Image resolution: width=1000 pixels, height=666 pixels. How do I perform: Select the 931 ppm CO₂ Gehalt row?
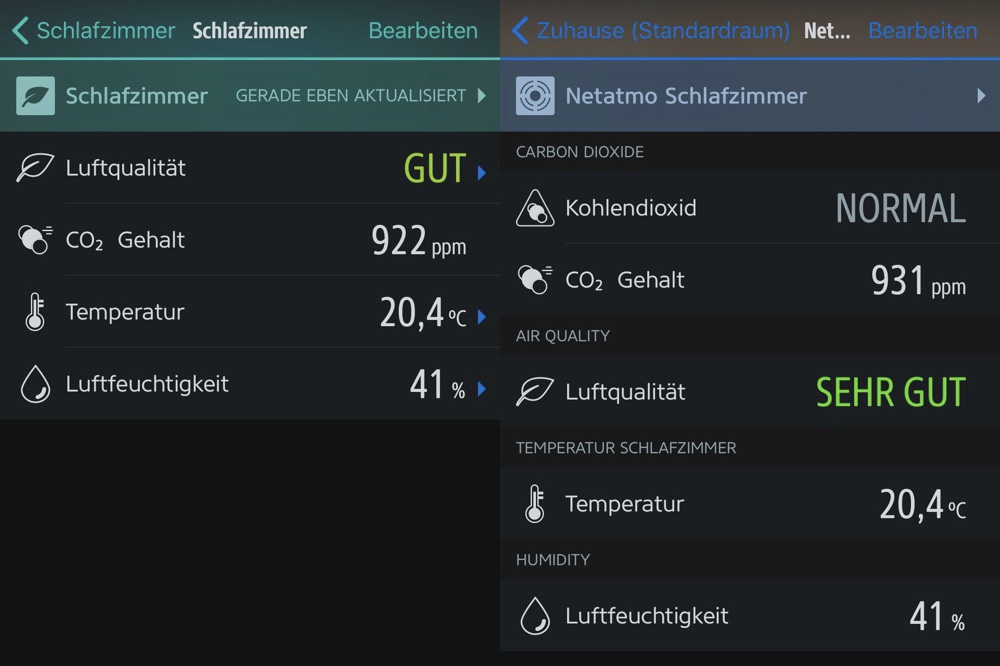[750, 280]
